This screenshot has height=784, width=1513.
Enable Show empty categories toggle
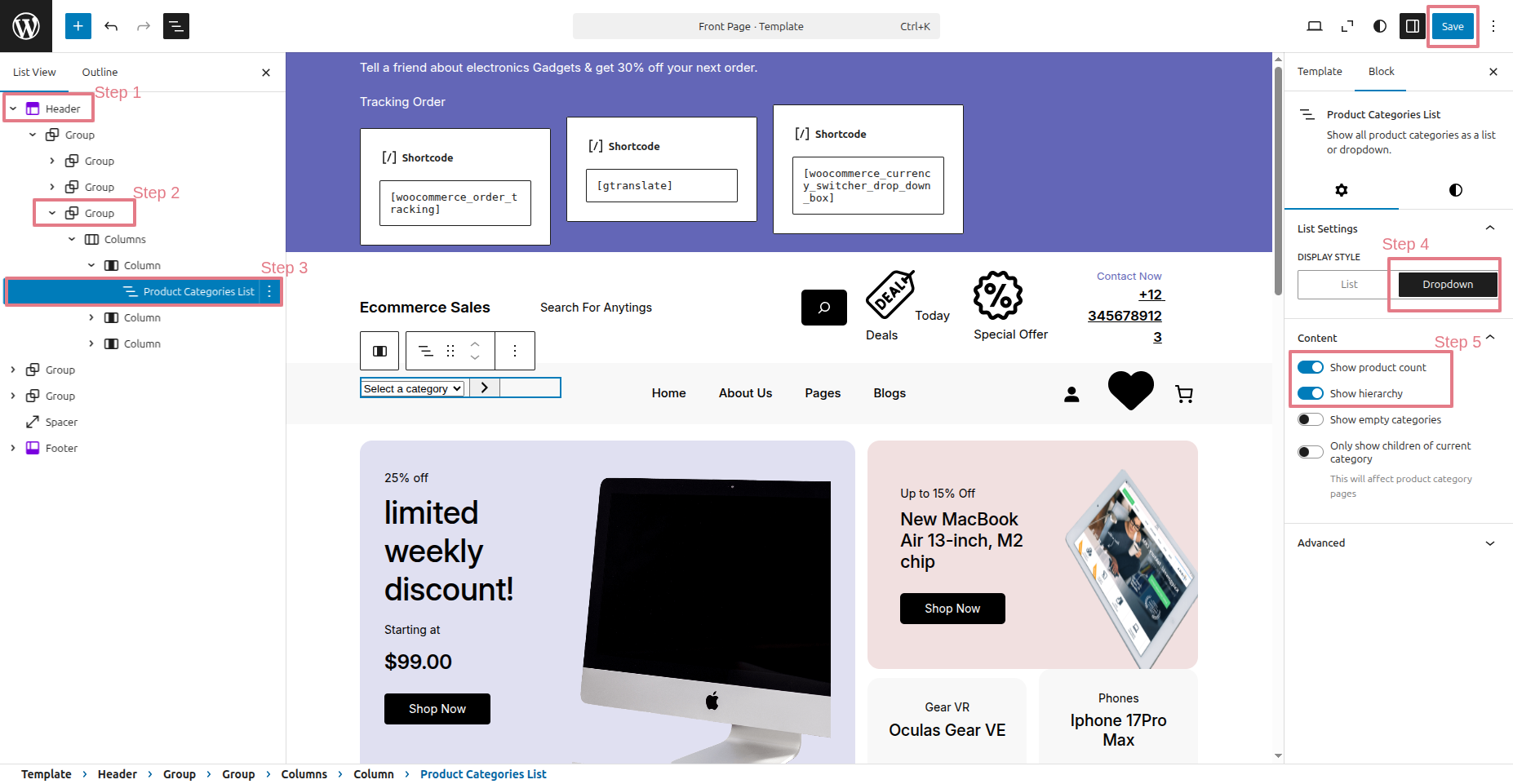click(x=1311, y=419)
